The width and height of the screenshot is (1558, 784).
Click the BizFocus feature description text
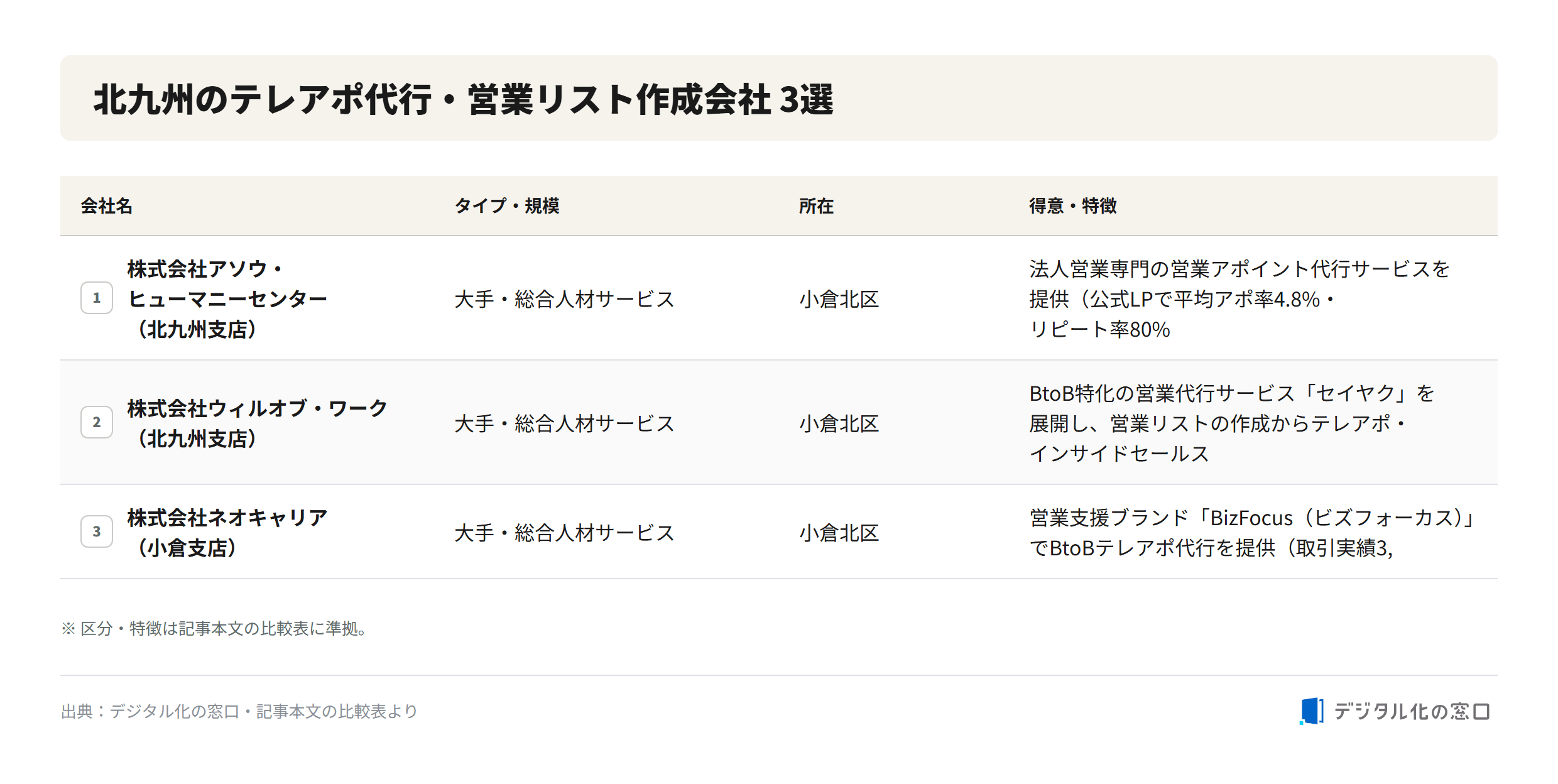point(1253,532)
